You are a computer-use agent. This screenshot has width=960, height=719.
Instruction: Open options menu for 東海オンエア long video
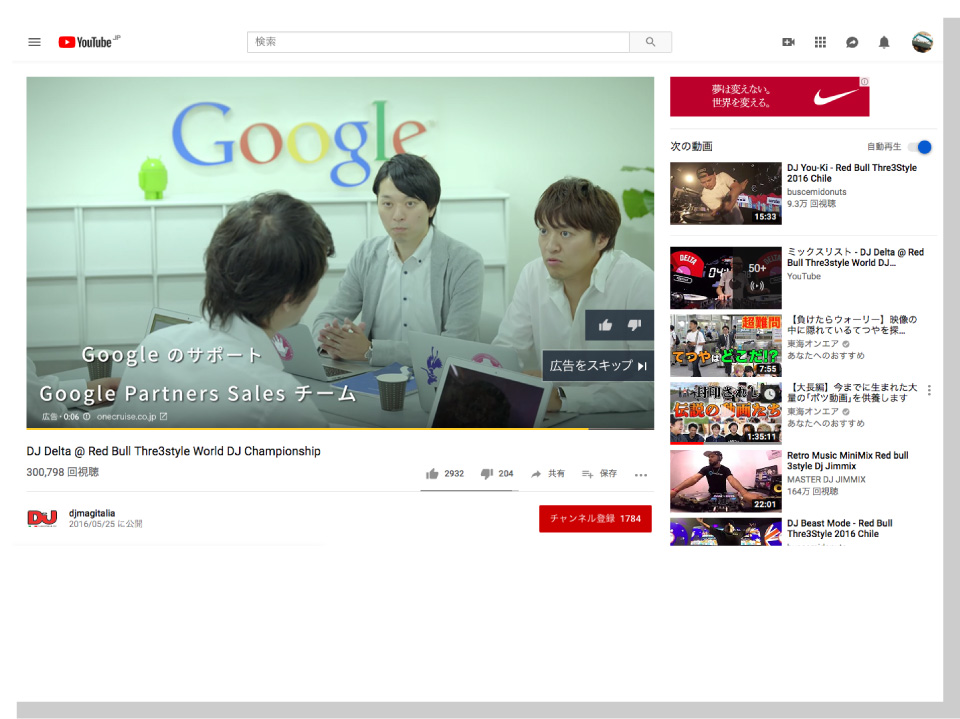pos(929,391)
